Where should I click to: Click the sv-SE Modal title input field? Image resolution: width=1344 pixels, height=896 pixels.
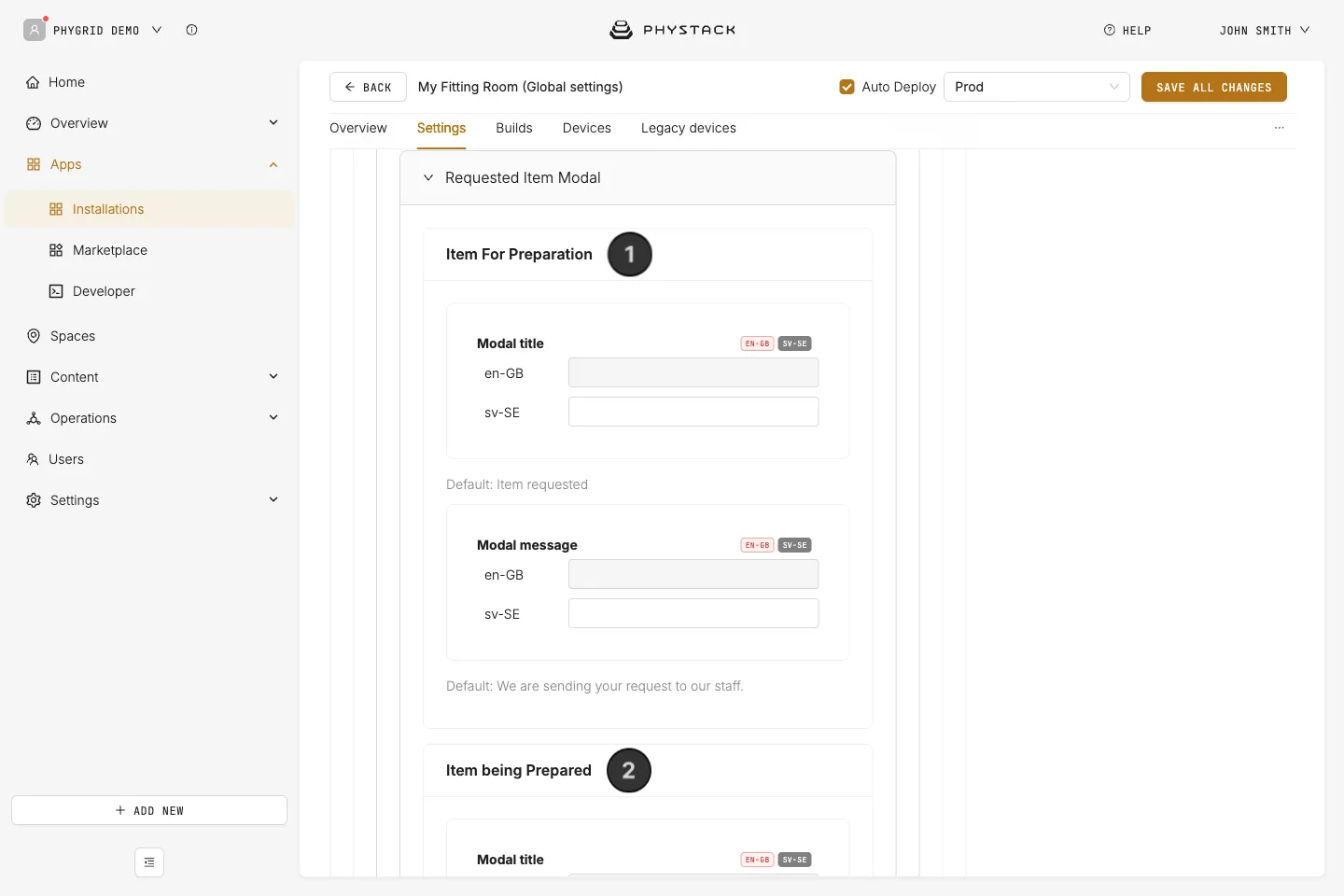point(693,412)
